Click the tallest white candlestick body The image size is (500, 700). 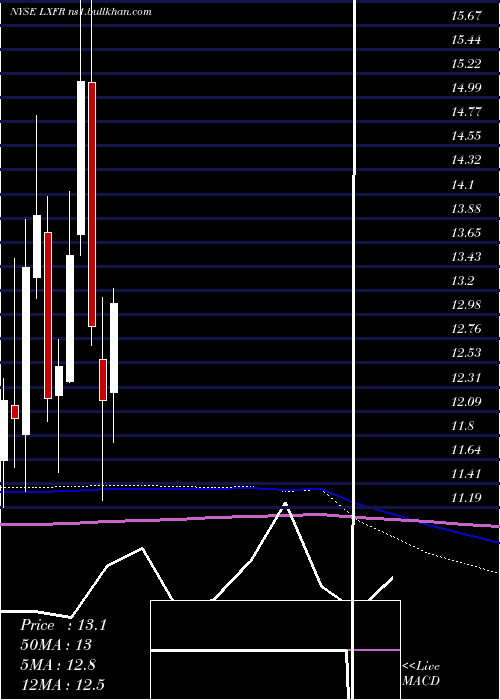pyautogui.click(x=26, y=351)
